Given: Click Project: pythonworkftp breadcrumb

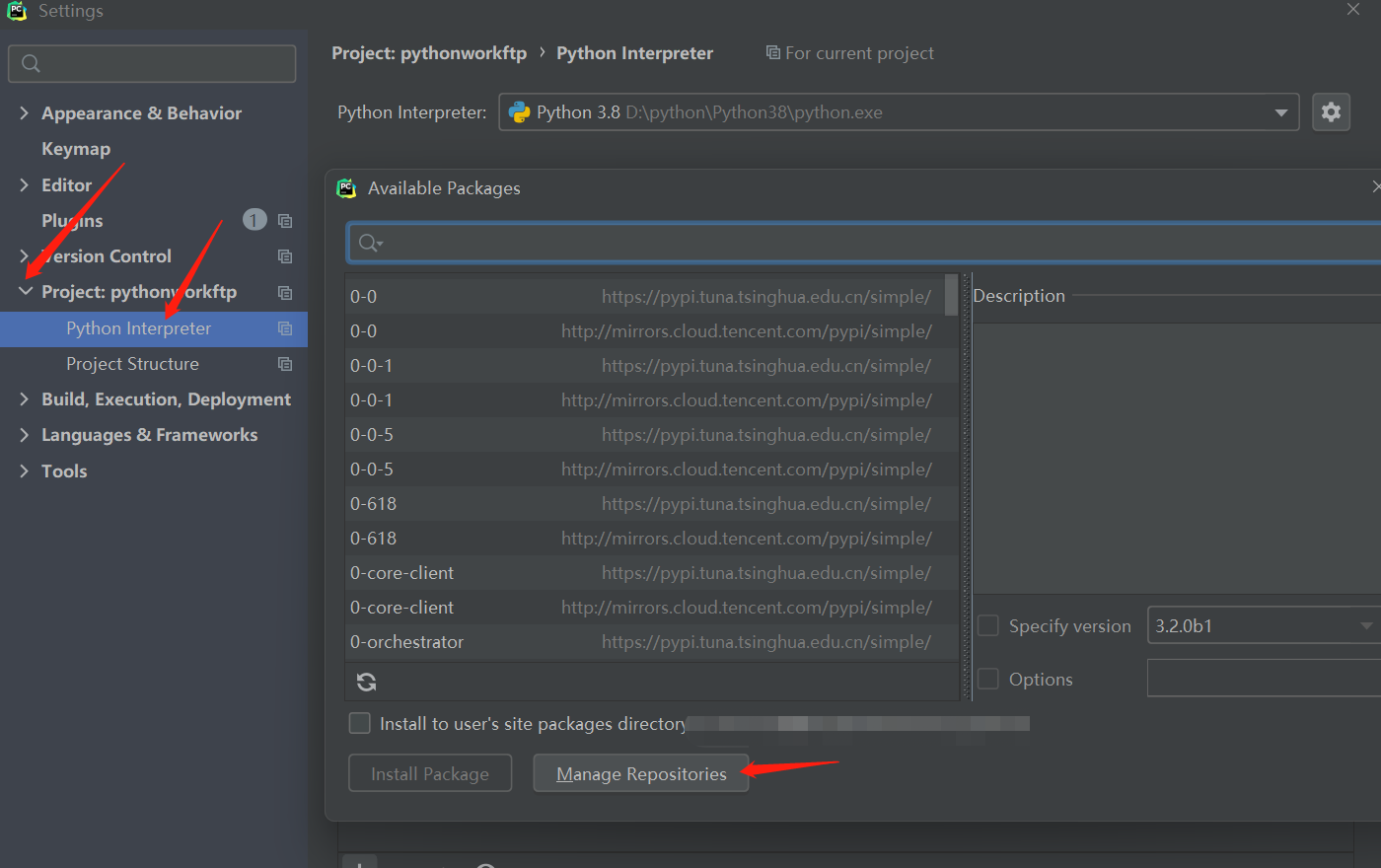Looking at the screenshot, I should pyautogui.click(x=429, y=53).
